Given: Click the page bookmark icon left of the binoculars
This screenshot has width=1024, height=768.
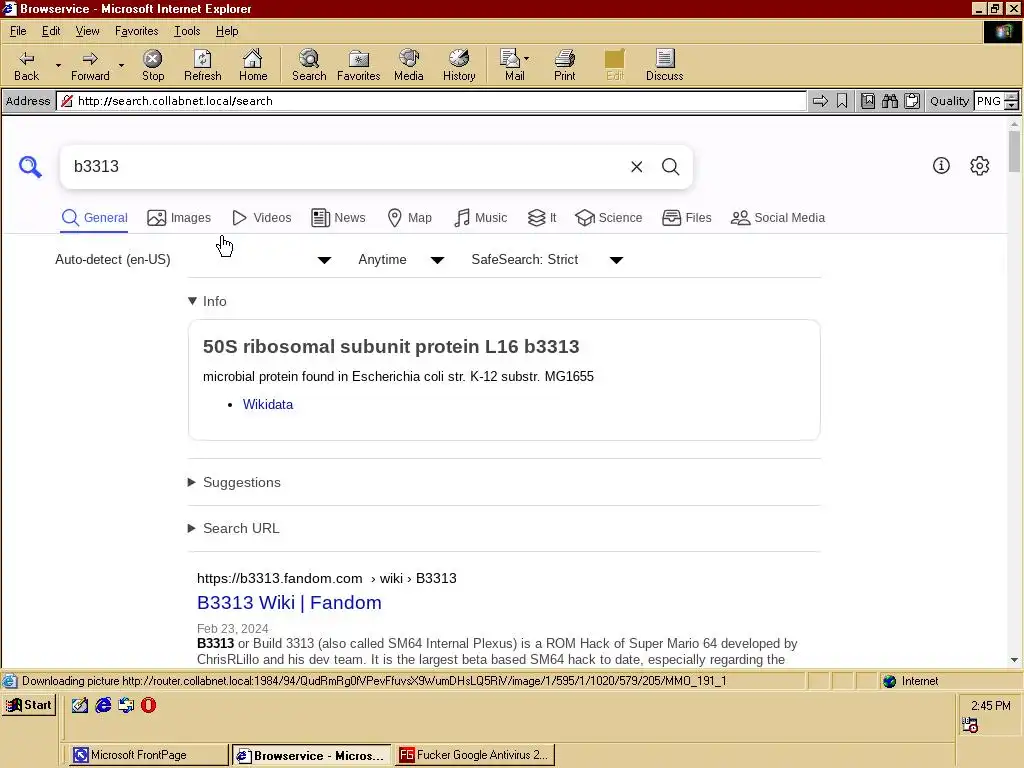Looking at the screenshot, I should point(868,101).
